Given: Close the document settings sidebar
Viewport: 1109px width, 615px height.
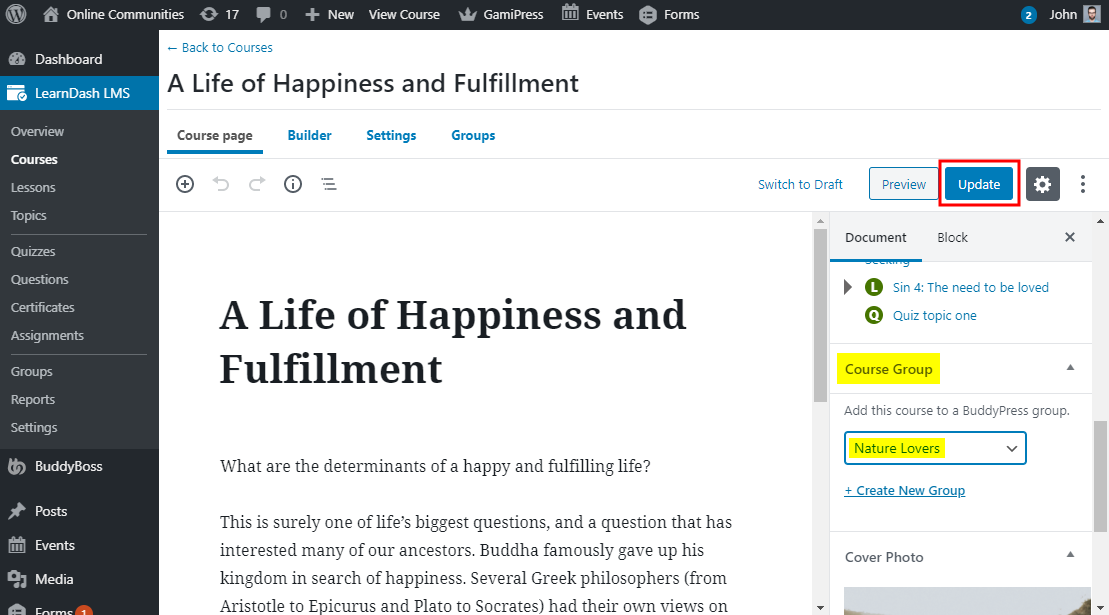Looking at the screenshot, I should (1070, 237).
